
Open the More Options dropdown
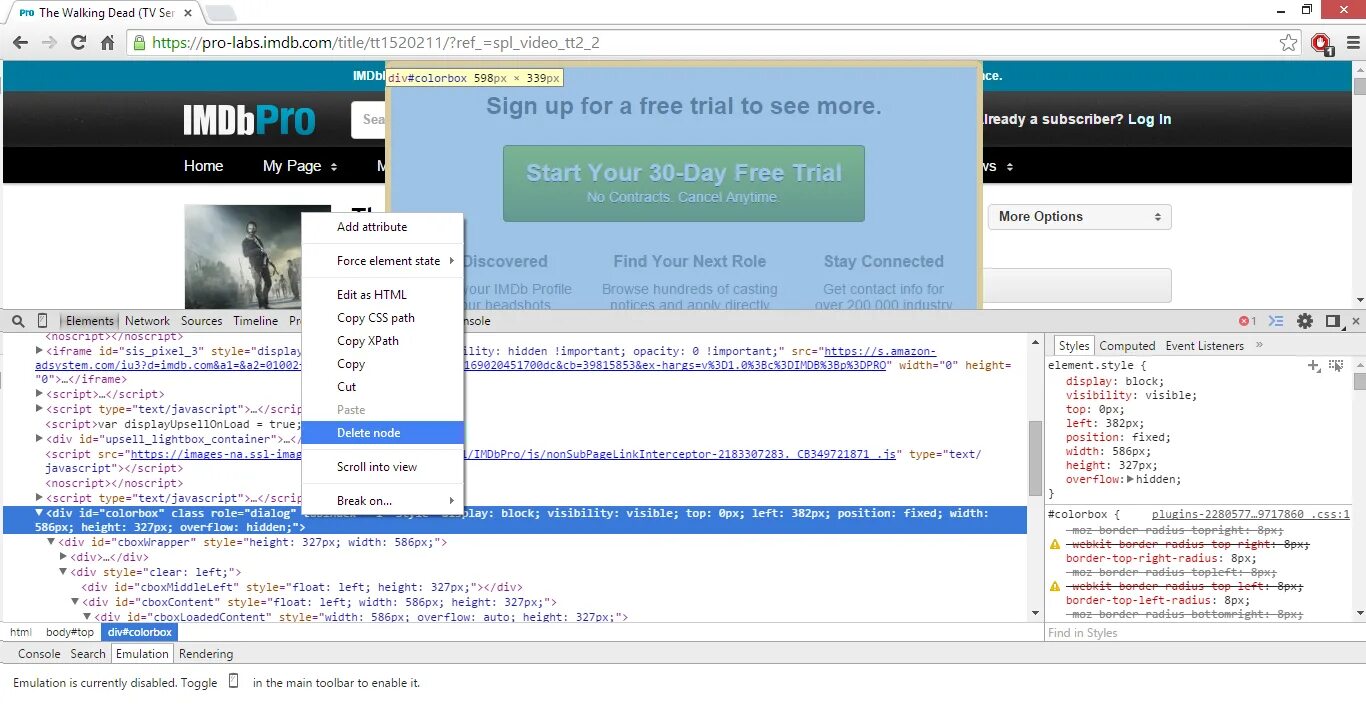tap(1079, 217)
